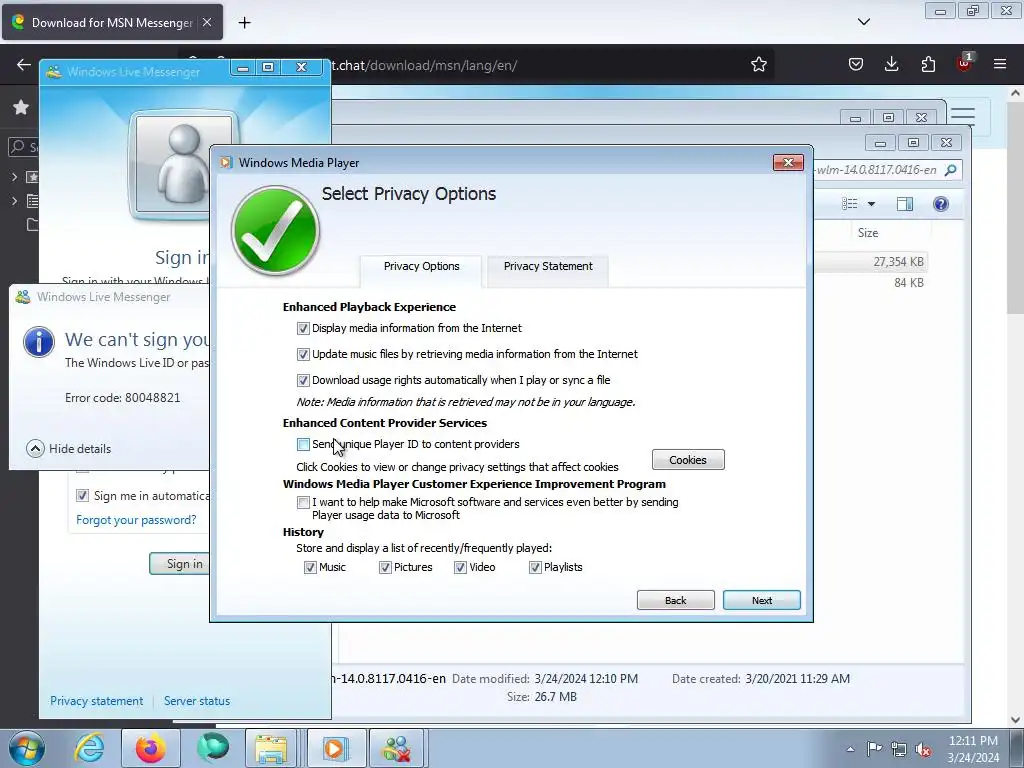Open Windows Explorer folder taskbar icon
This screenshot has height=768, width=1024.
tap(271, 748)
